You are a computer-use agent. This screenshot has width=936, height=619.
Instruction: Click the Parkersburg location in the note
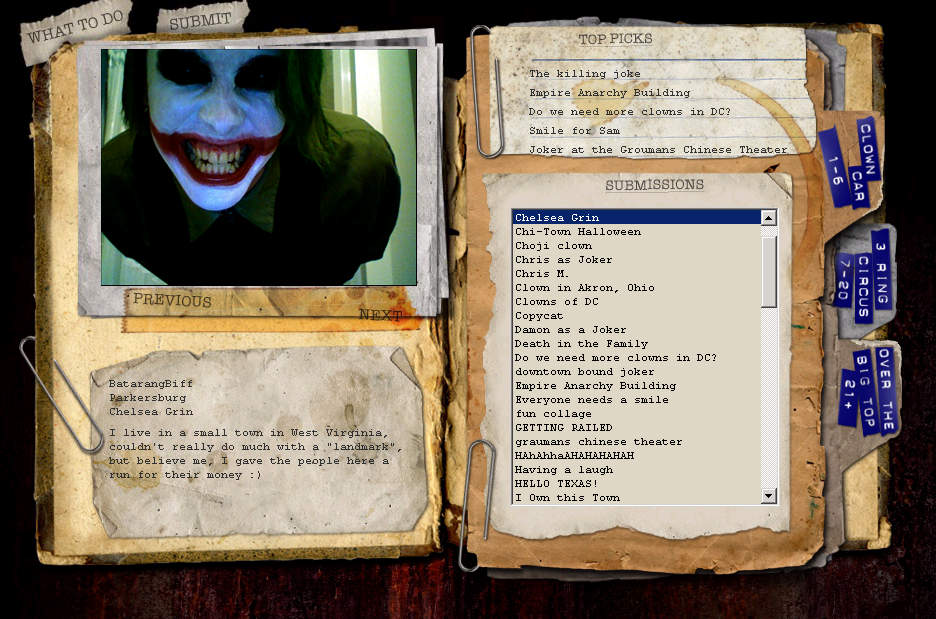point(147,398)
